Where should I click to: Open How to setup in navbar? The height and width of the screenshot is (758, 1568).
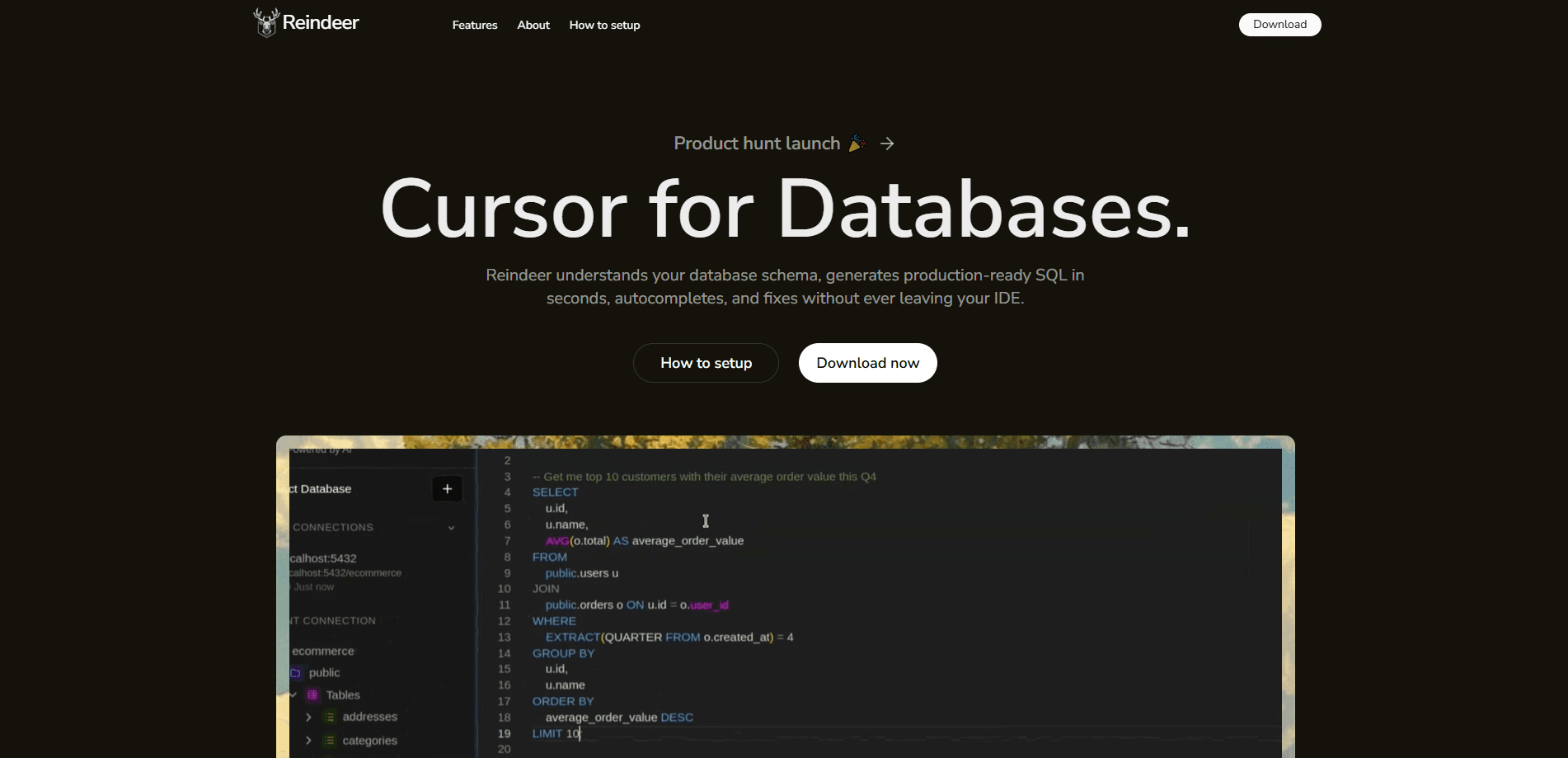(x=604, y=25)
